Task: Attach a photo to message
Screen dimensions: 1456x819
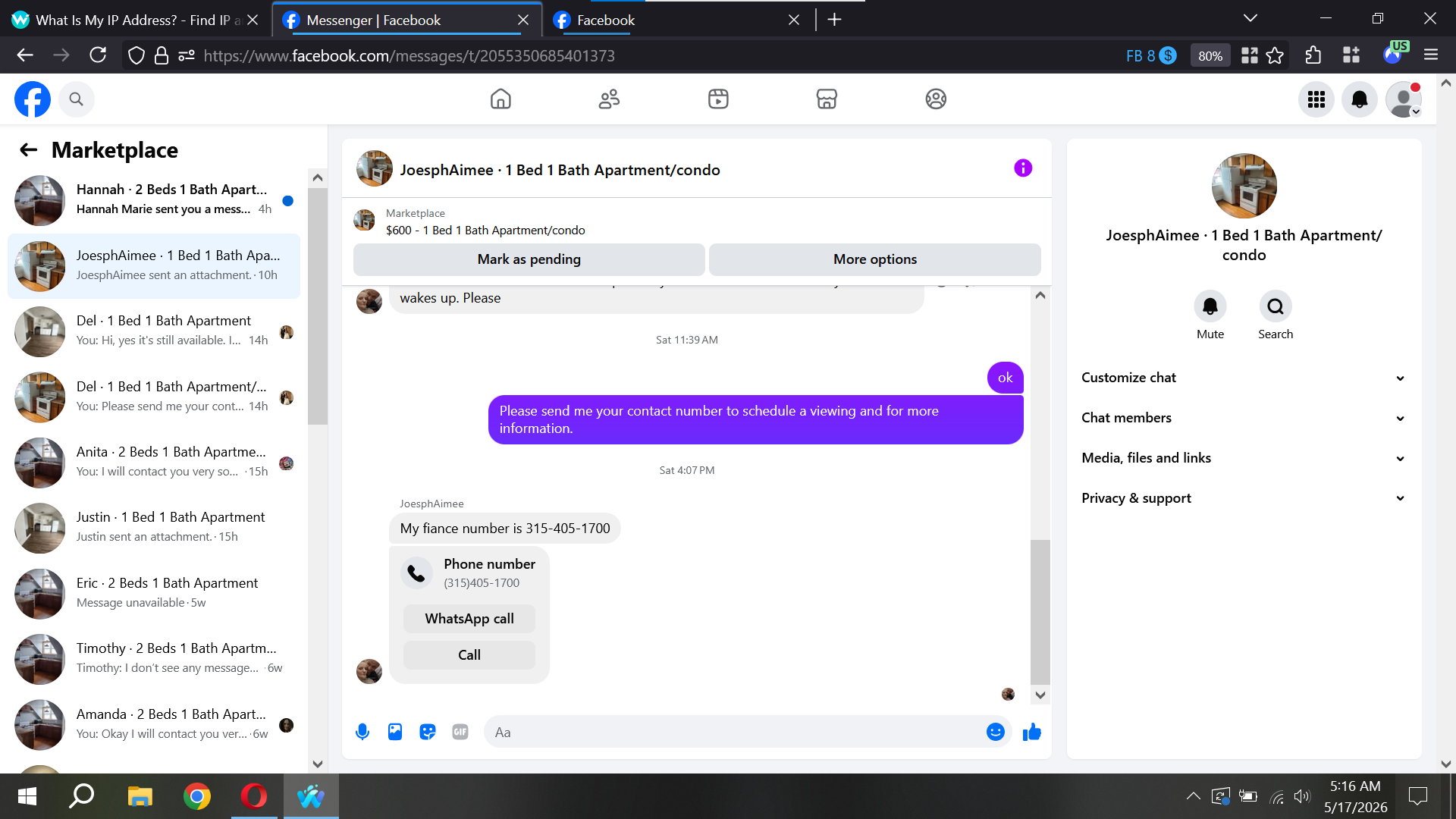Action: pyautogui.click(x=395, y=732)
